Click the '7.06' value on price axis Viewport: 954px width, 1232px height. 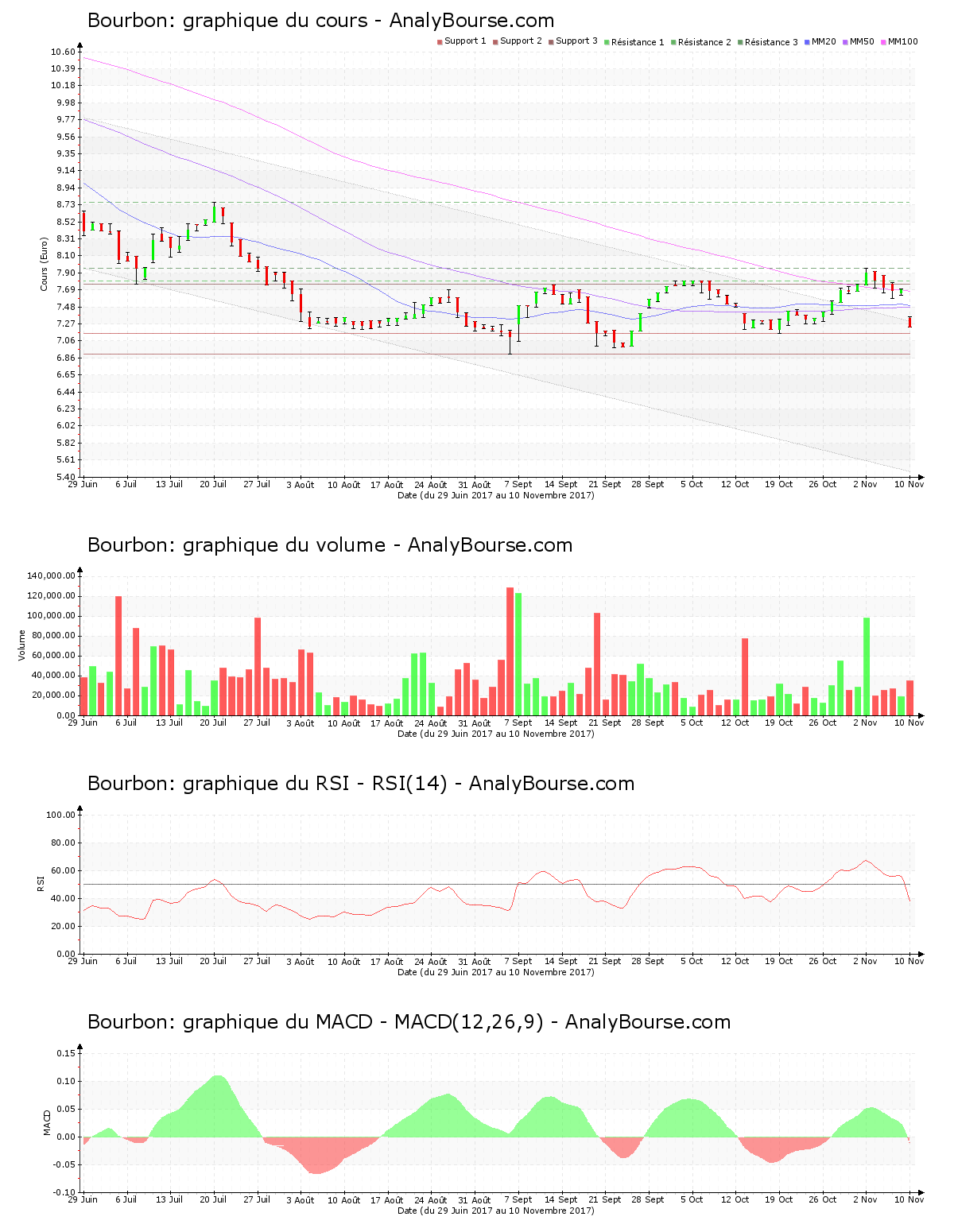pyautogui.click(x=65, y=341)
